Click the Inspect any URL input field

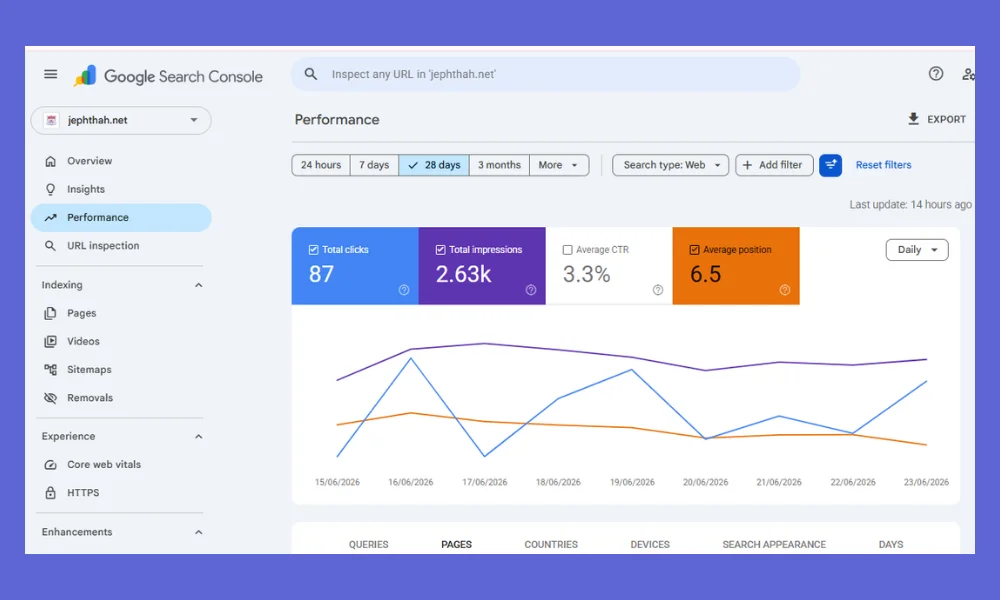click(x=546, y=74)
